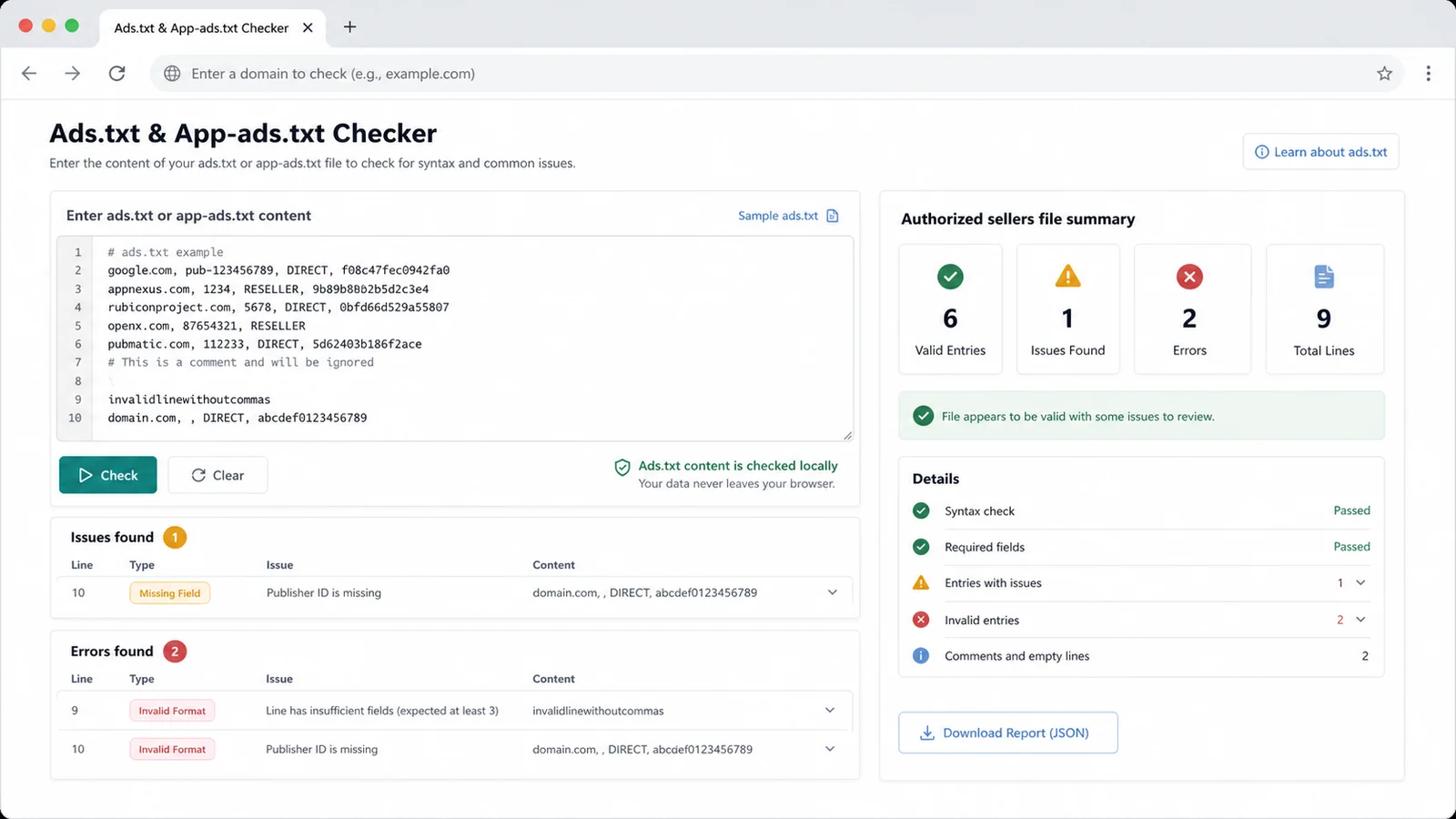Screen dimensions: 1456x819
Task: Expand line 10 Missing Field issue row
Action: pyautogui.click(x=832, y=592)
